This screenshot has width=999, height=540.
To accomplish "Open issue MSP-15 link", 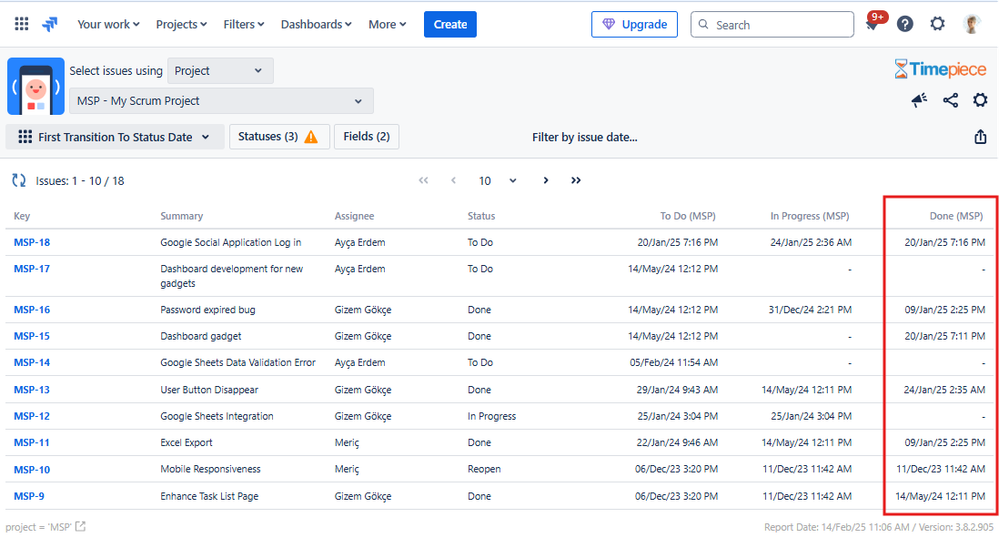I will click(32, 336).
